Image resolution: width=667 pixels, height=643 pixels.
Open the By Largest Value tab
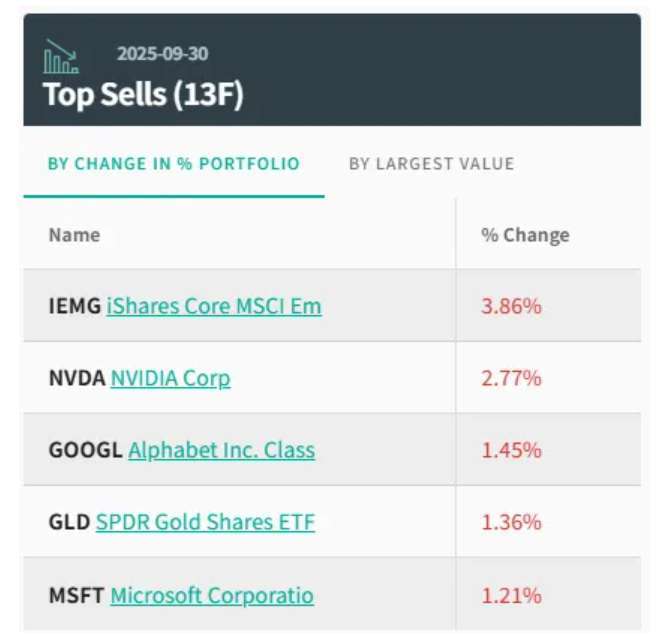pos(431,164)
